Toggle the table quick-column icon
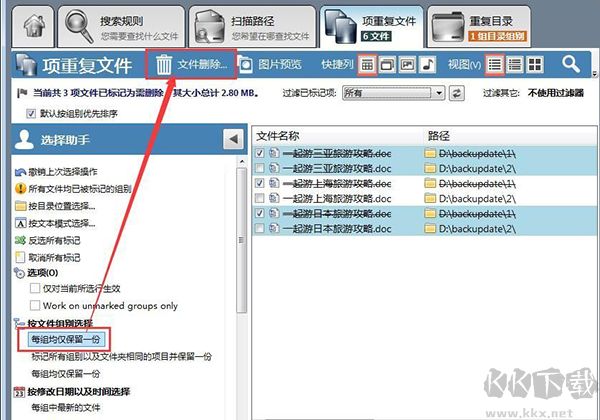 pyautogui.click(x=367, y=65)
